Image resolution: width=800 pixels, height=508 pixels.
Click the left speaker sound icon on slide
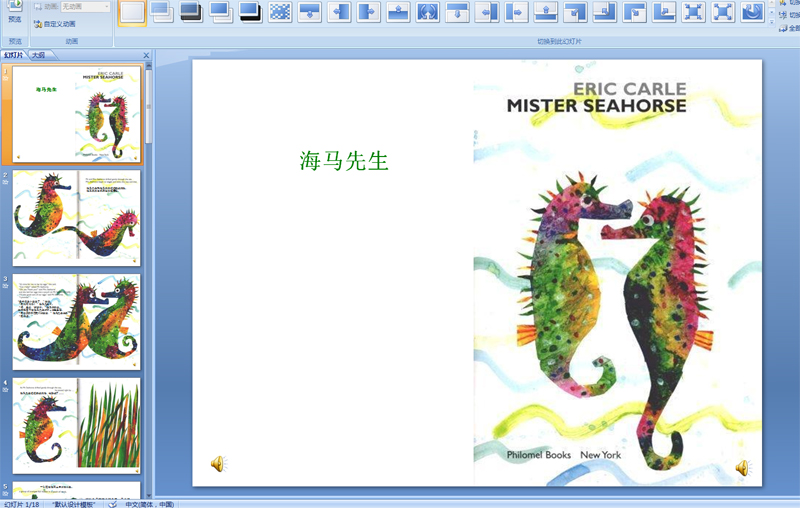[218, 464]
